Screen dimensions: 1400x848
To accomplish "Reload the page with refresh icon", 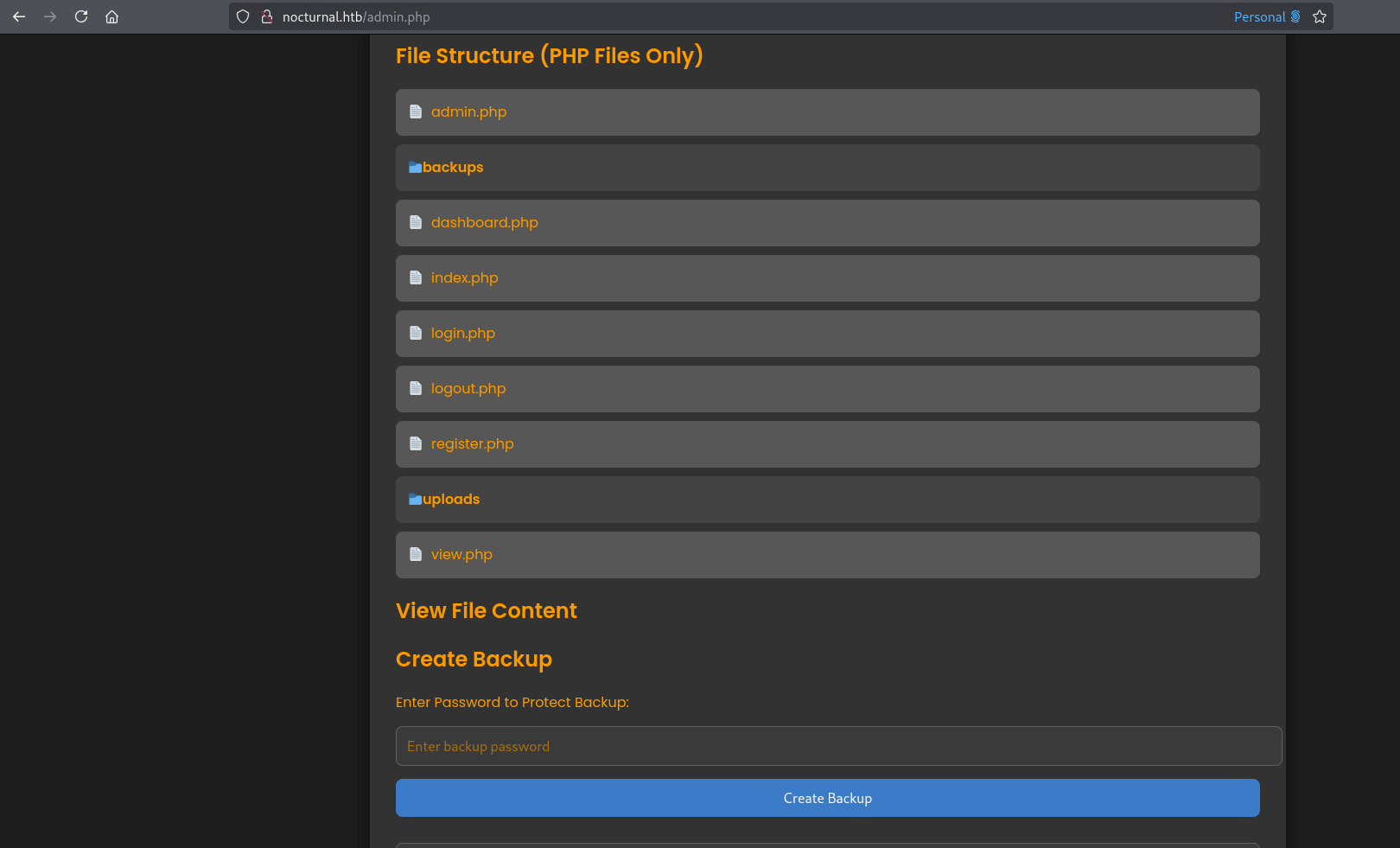I will pyautogui.click(x=81, y=16).
